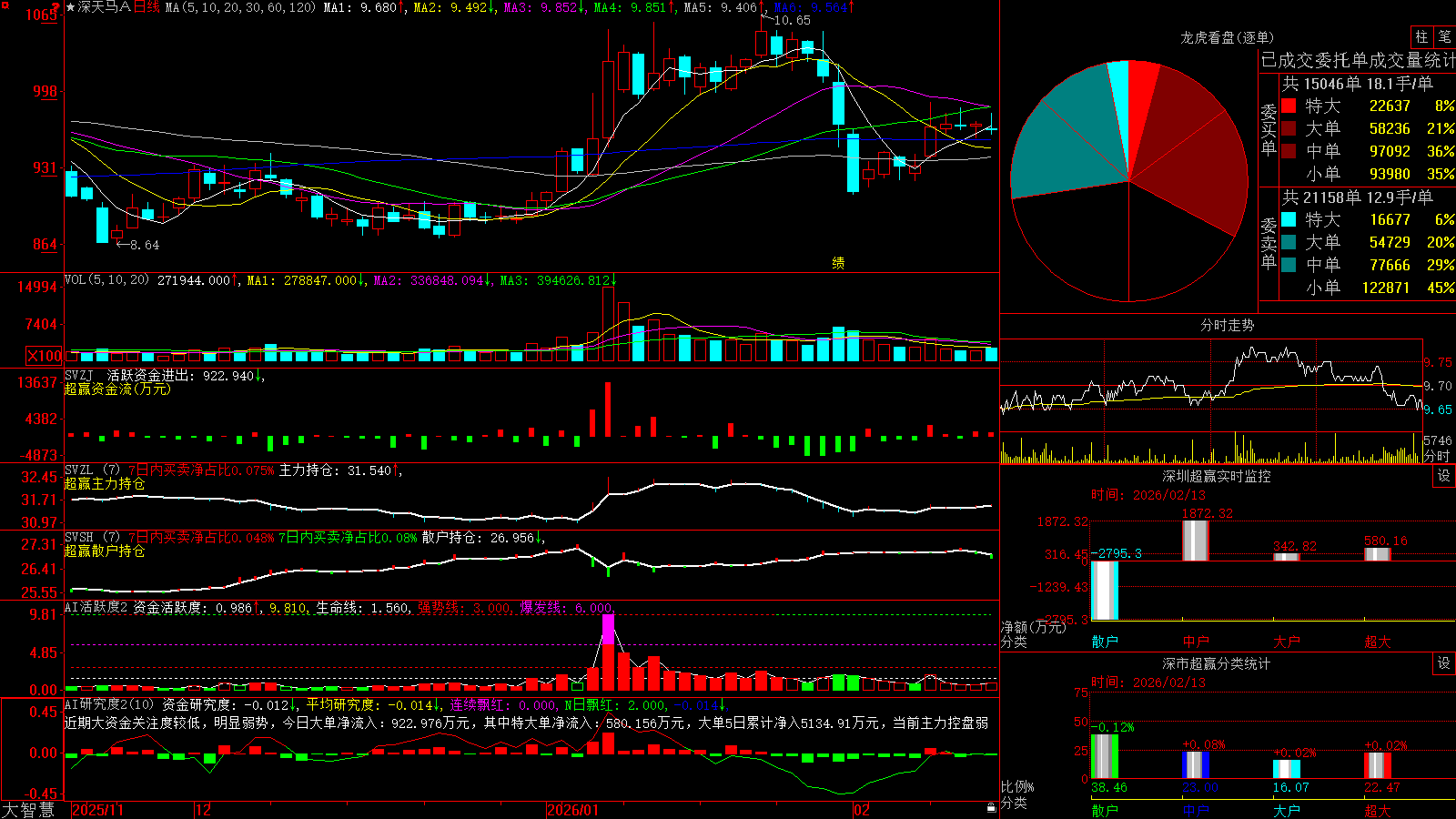Click 大户 category under realtime monitor chart
This screenshot has width=1456, height=819.
click(x=1287, y=642)
